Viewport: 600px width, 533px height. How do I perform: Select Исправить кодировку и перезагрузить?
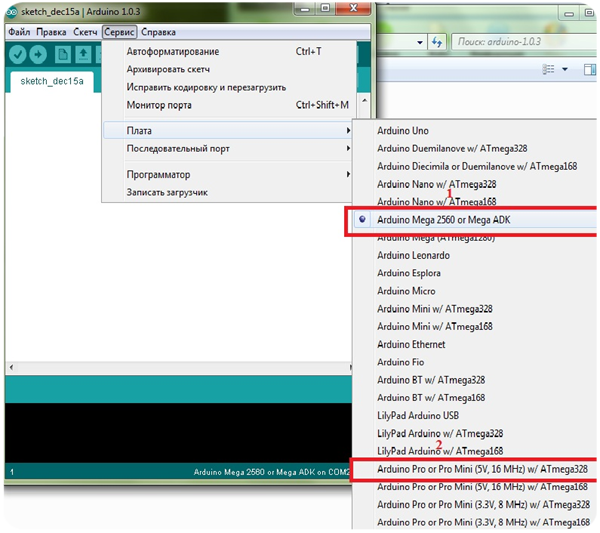[230, 87]
